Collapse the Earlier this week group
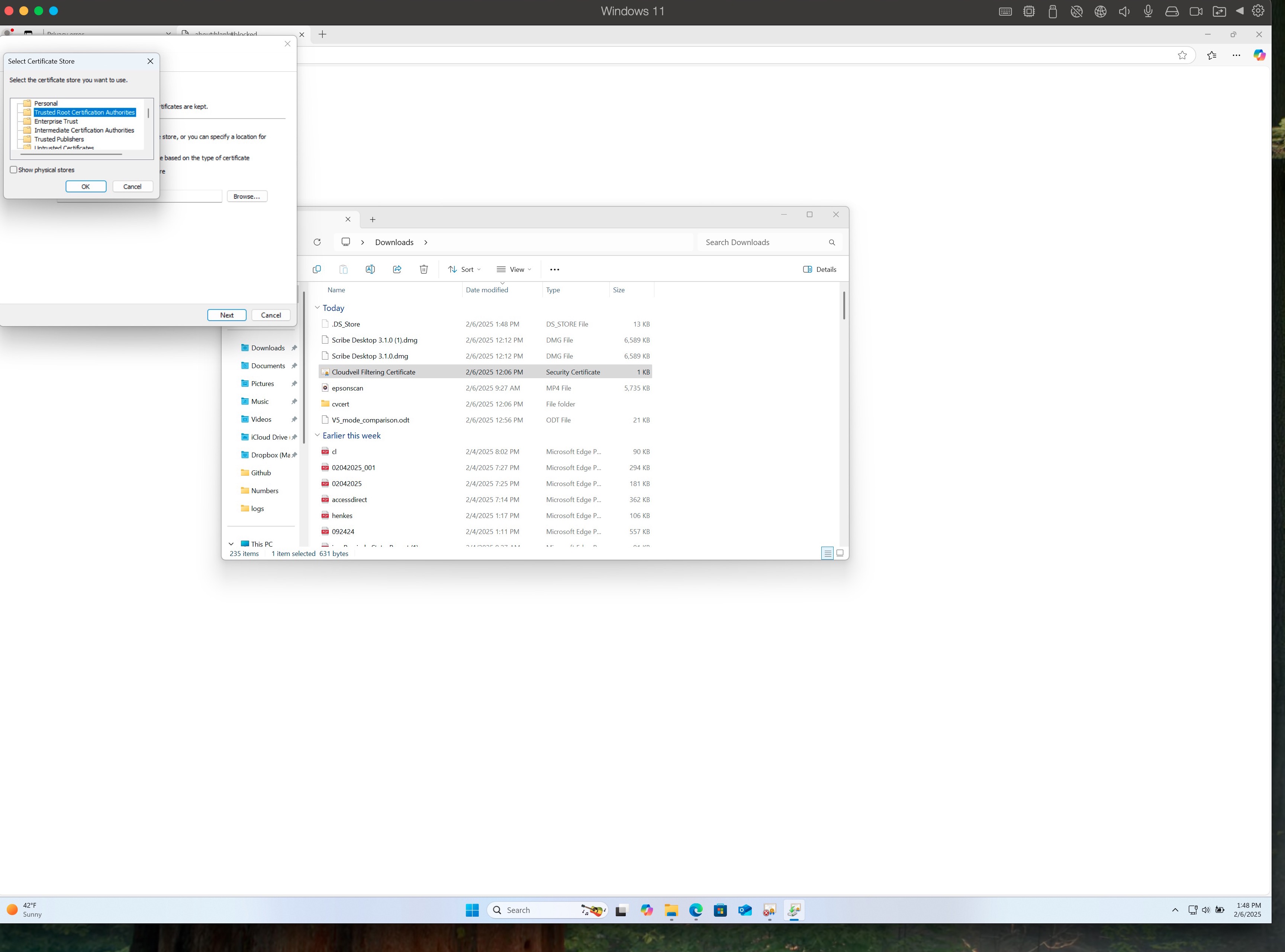 [x=317, y=435]
